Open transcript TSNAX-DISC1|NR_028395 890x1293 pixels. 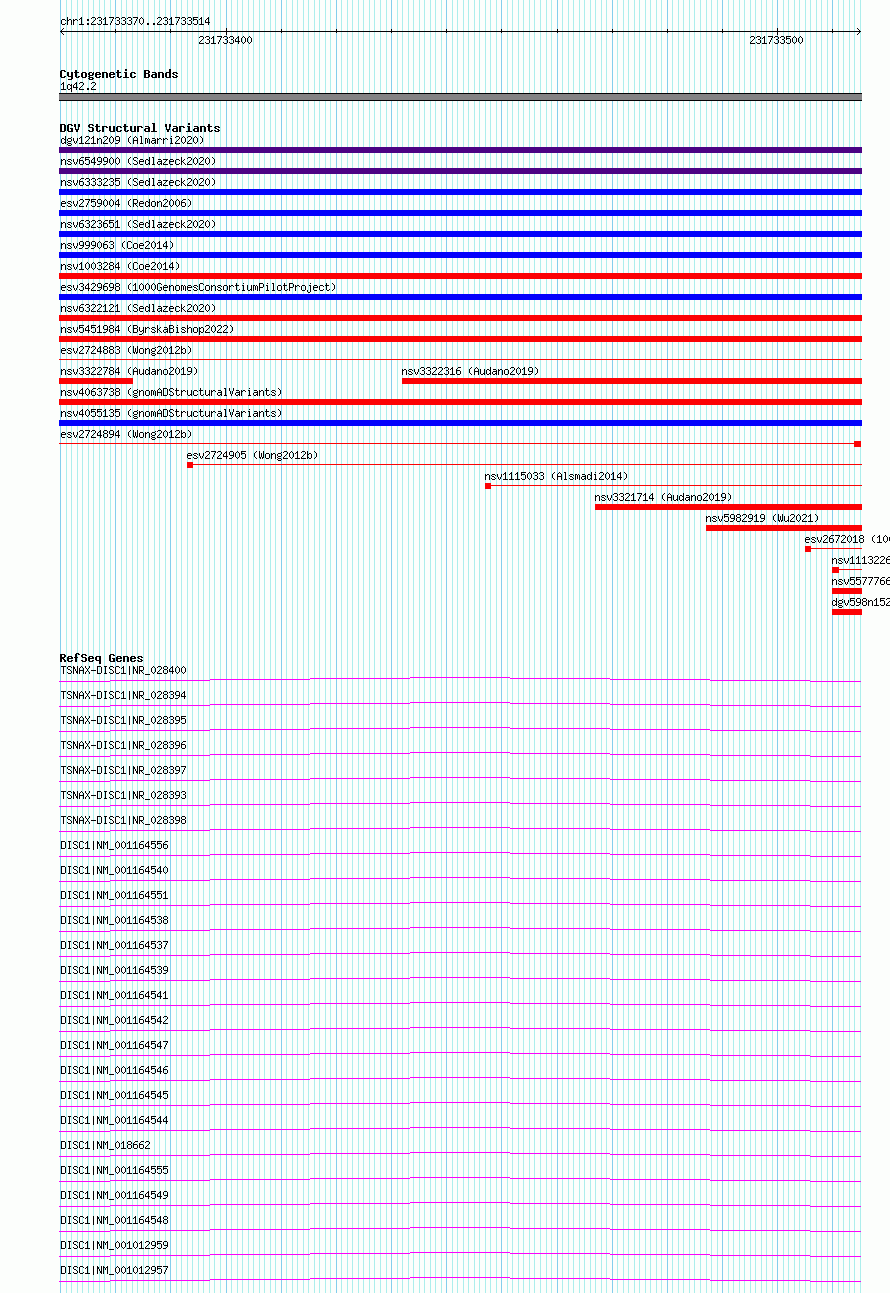click(x=123, y=720)
